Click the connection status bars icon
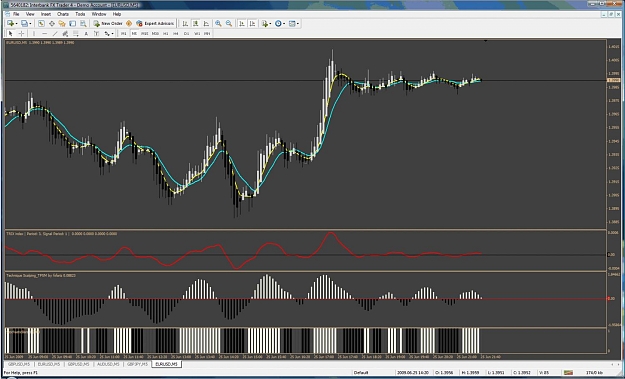Viewport: 625px width, 379px height. (568, 373)
